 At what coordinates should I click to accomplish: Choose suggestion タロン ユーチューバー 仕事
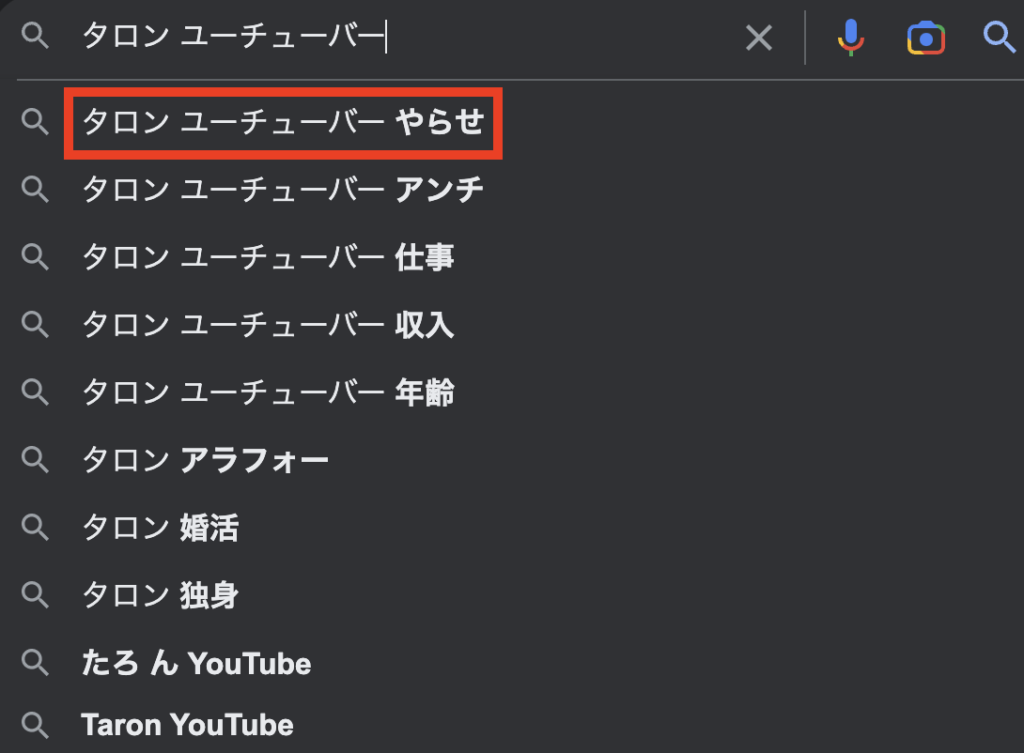click(x=268, y=257)
